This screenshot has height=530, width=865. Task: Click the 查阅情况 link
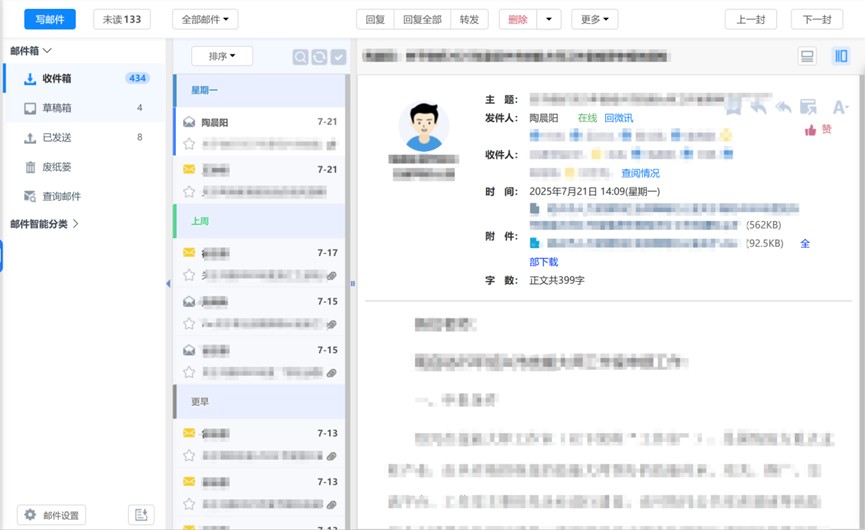point(640,173)
